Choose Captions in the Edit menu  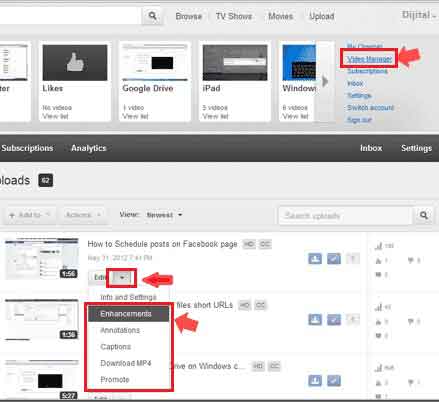pyautogui.click(x=128, y=347)
